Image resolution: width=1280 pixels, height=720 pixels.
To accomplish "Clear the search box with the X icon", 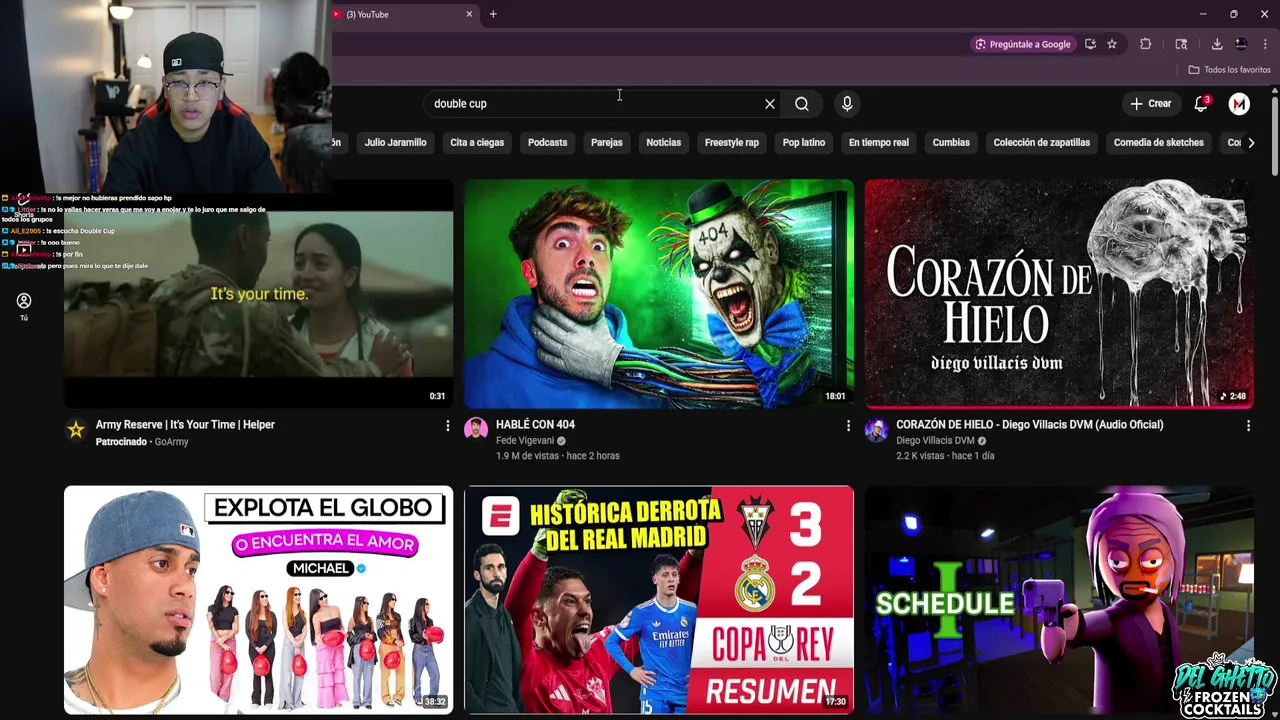I will [770, 104].
